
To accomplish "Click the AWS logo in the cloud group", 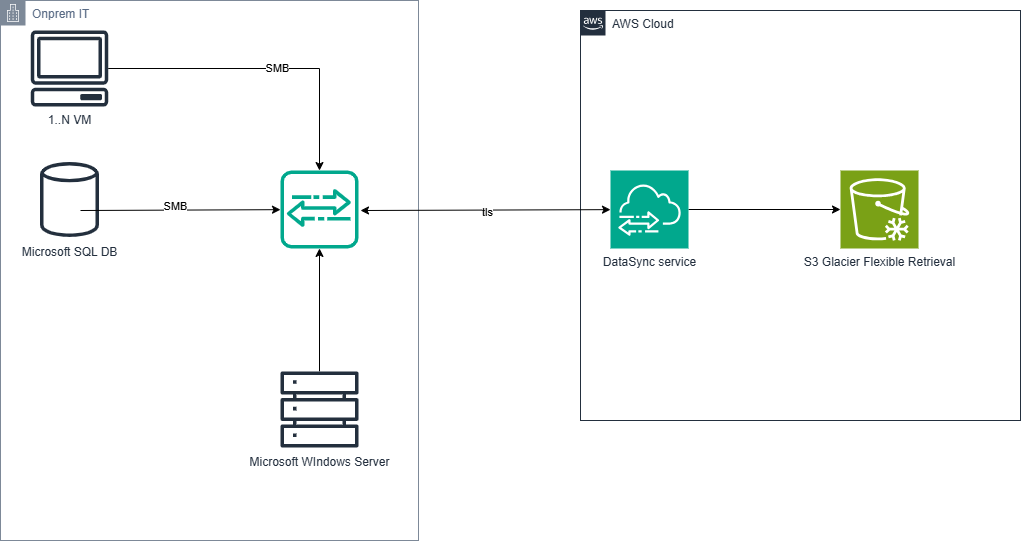I will tap(593, 23).
